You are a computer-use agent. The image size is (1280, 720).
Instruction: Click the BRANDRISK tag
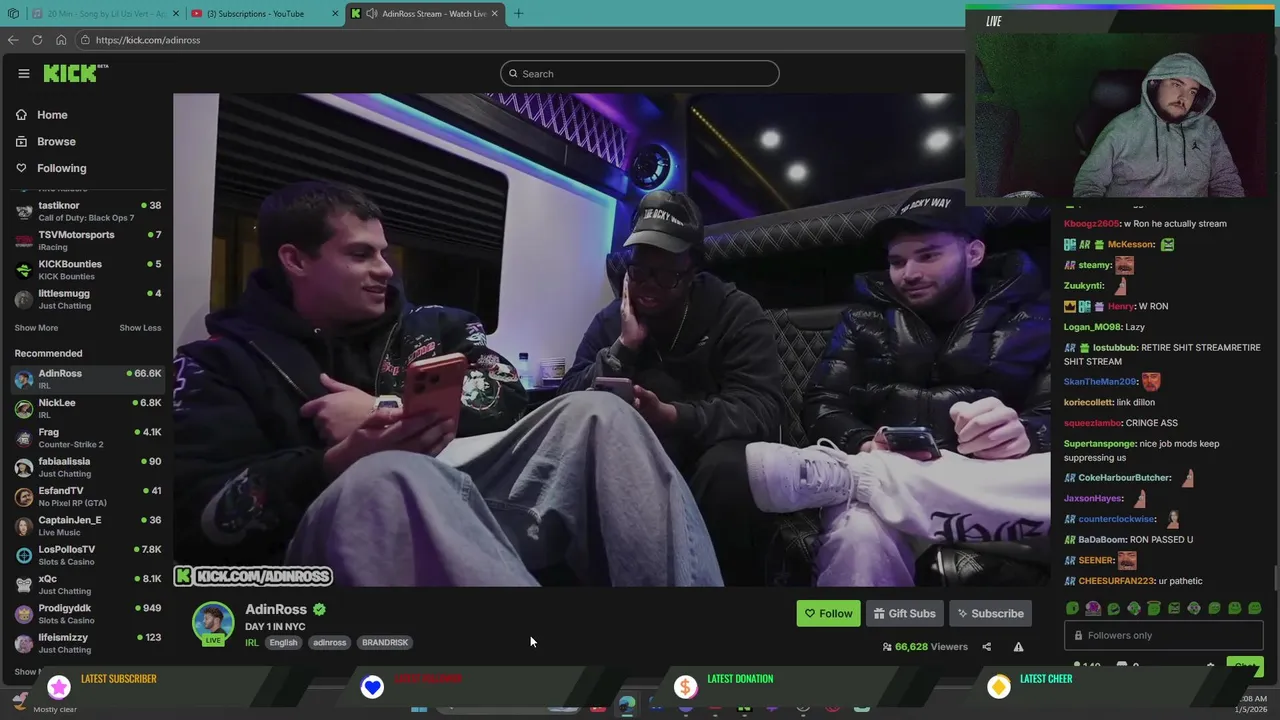pos(385,642)
